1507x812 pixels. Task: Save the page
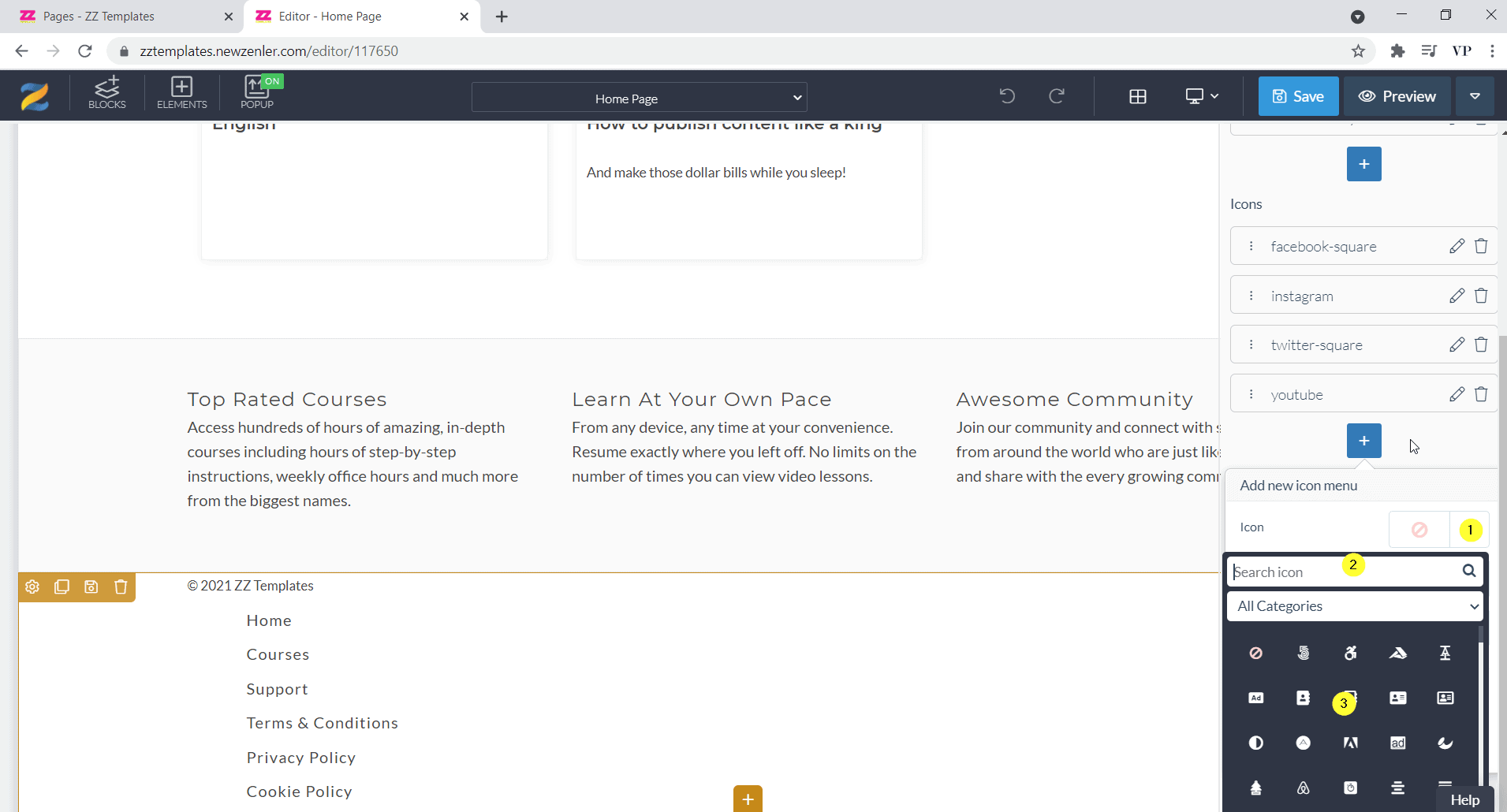coord(1298,96)
